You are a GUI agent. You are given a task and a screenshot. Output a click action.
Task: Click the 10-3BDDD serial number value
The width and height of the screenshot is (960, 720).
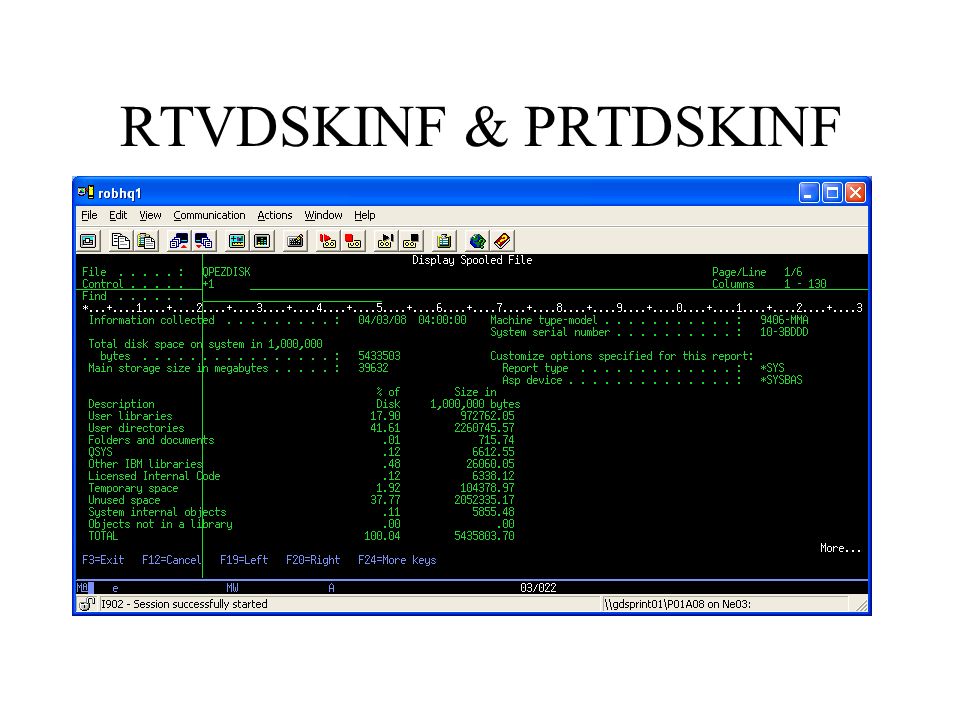tap(784, 332)
